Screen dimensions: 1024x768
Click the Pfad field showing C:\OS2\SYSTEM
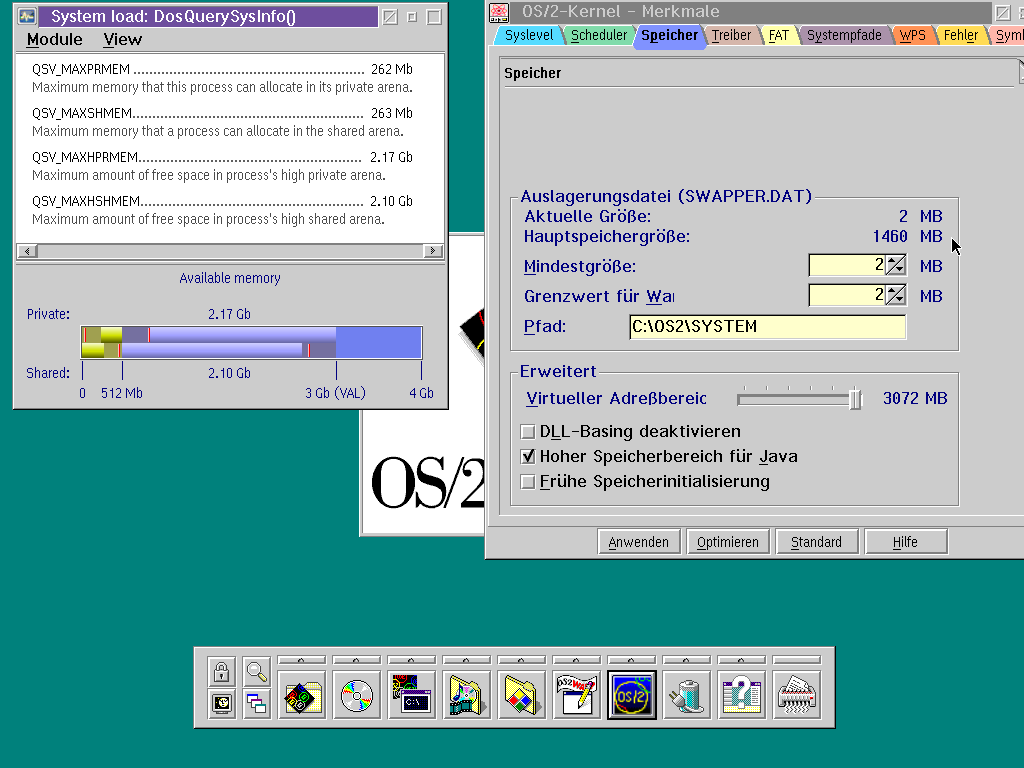click(768, 327)
